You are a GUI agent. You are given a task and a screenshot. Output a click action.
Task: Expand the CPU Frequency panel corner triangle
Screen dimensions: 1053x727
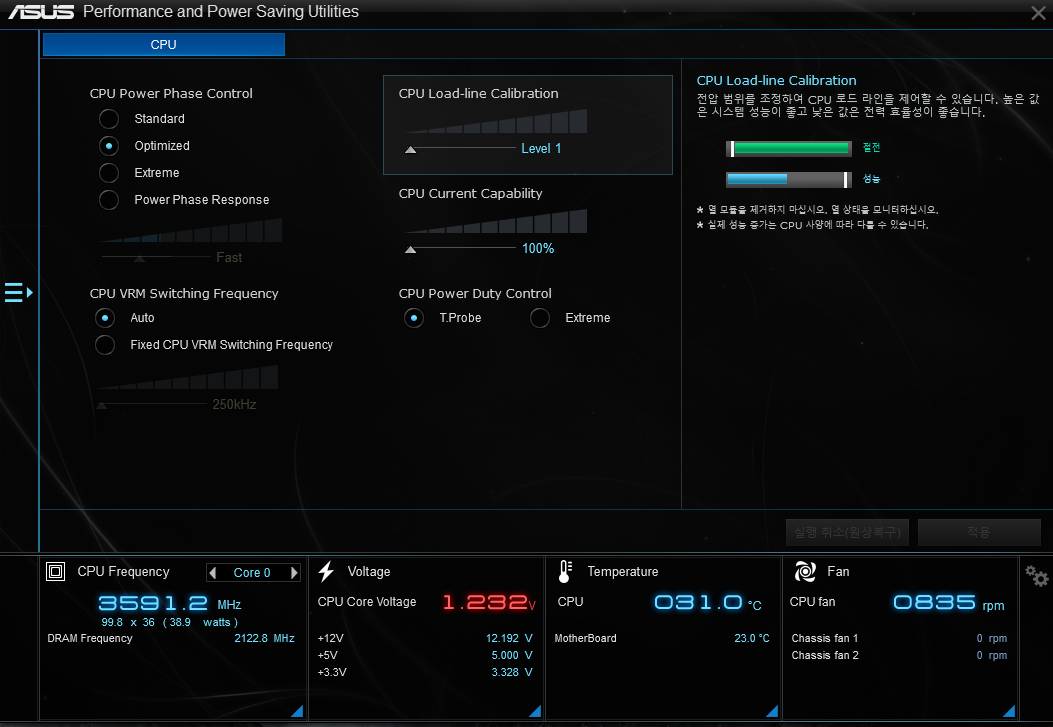coord(297,712)
